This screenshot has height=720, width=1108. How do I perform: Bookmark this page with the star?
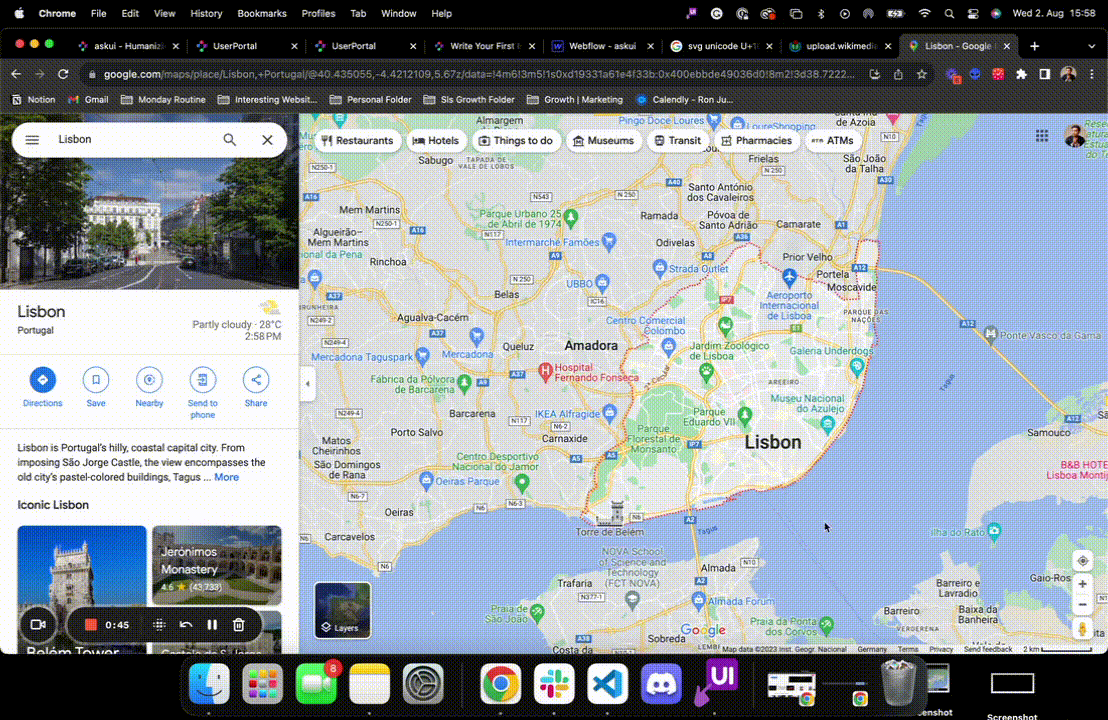coord(921,74)
